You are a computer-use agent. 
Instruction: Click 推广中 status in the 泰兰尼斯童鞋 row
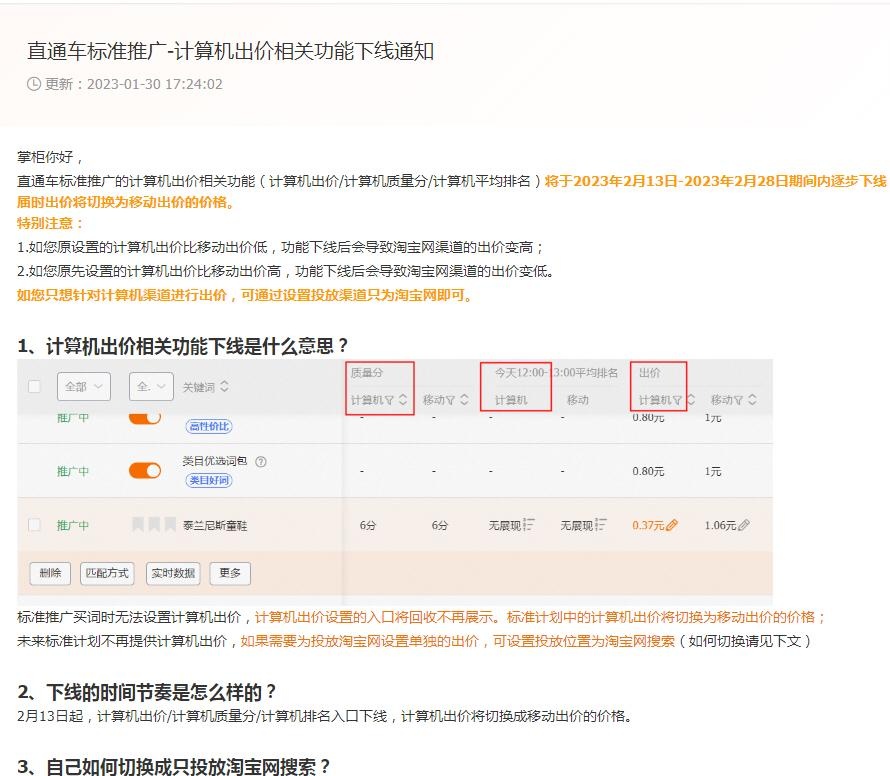click(x=73, y=525)
